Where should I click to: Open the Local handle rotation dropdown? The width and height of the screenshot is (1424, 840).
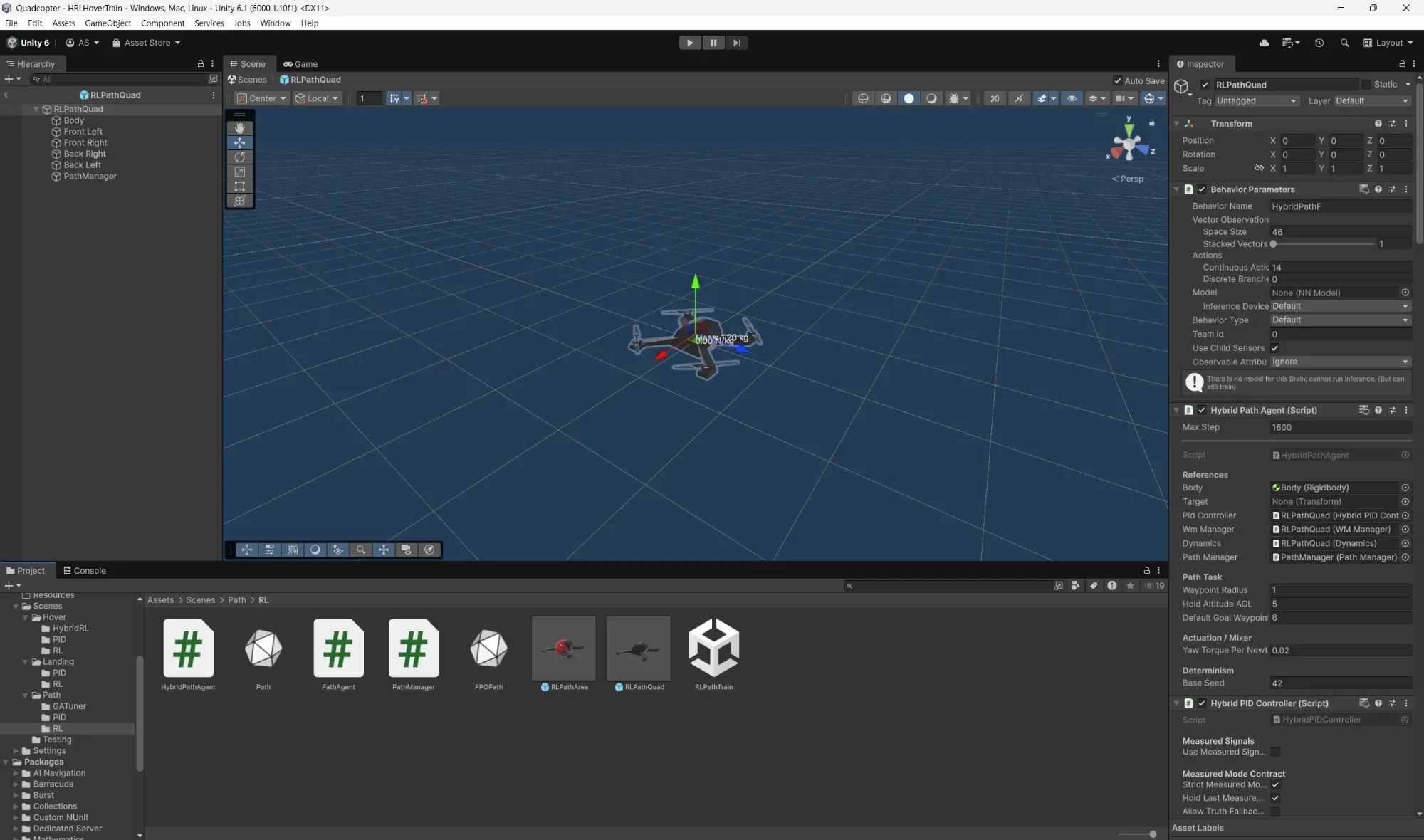(x=317, y=98)
